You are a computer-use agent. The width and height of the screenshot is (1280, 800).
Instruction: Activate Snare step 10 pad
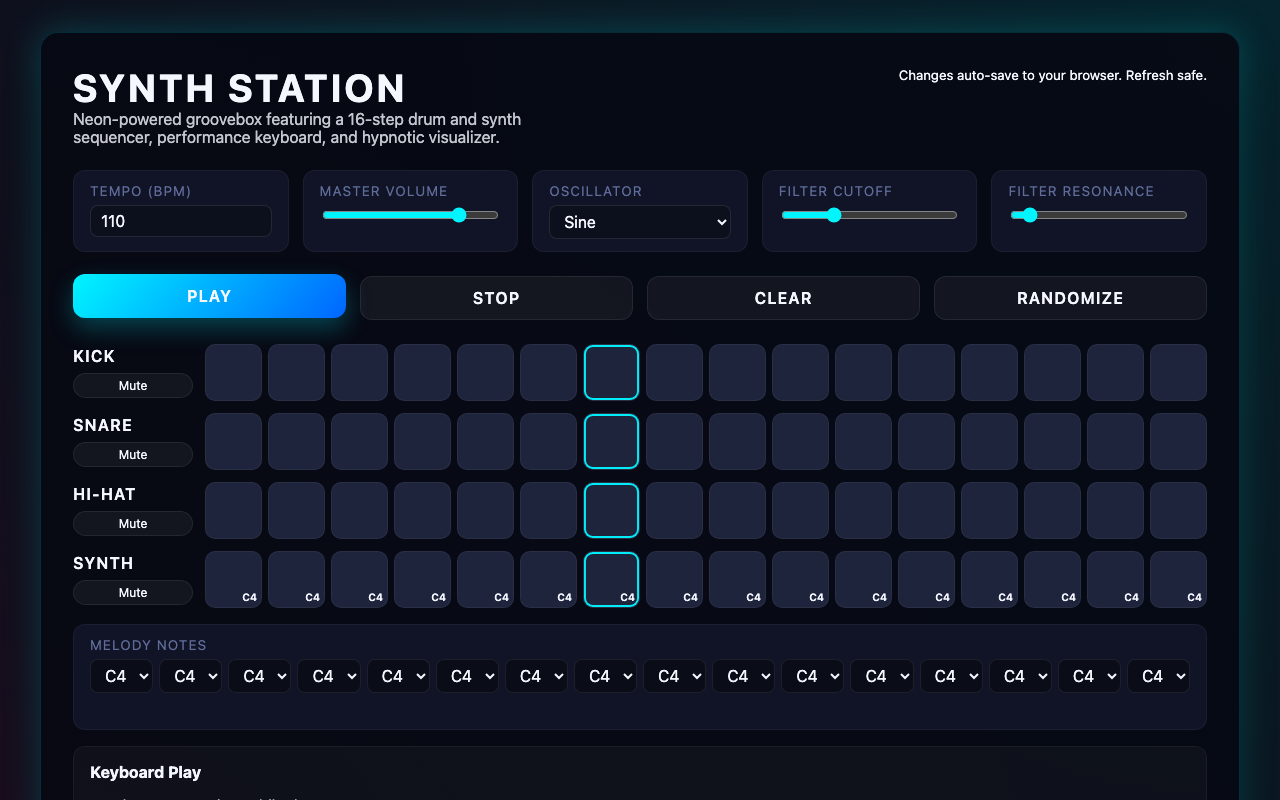801,441
